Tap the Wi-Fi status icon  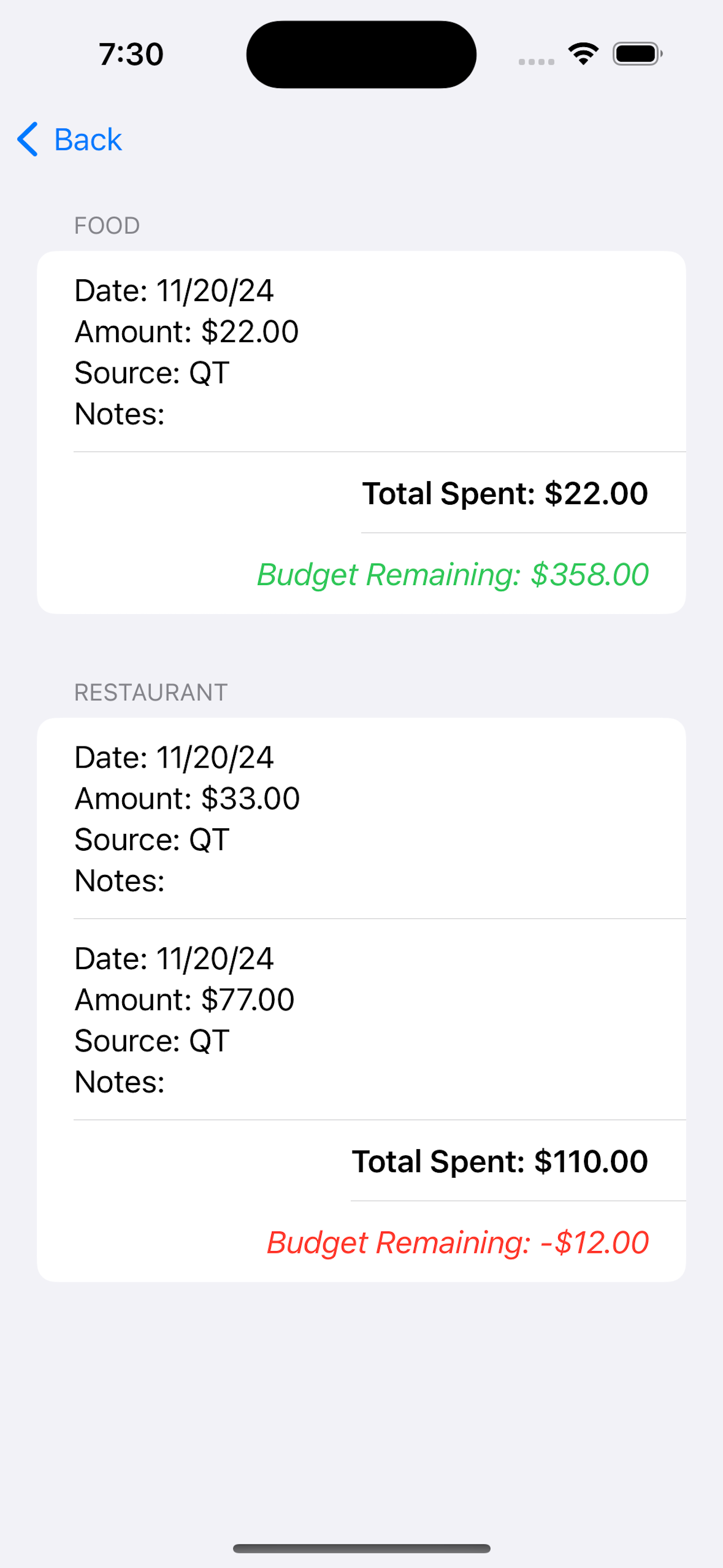[x=583, y=54]
